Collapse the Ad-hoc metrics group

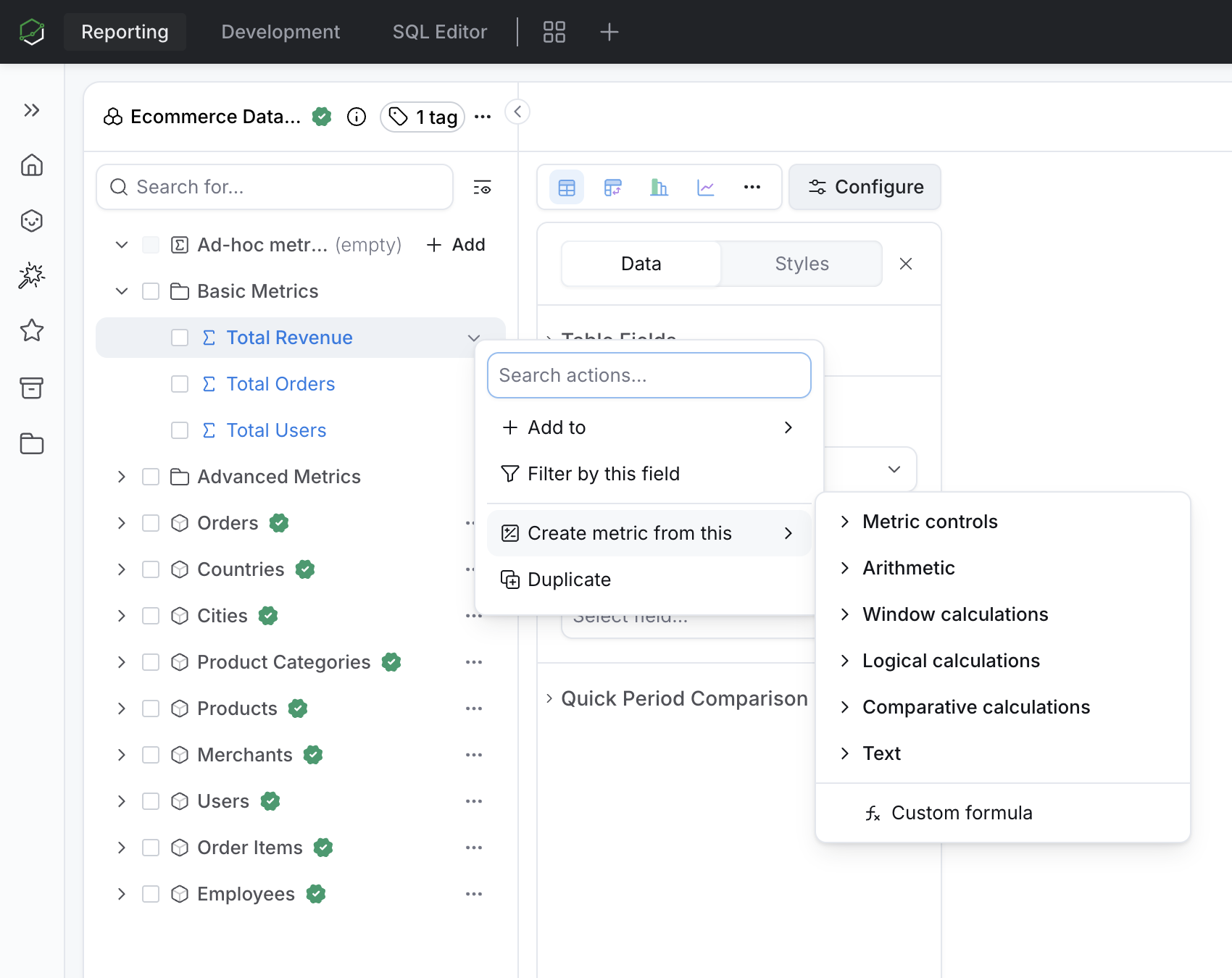tap(122, 245)
